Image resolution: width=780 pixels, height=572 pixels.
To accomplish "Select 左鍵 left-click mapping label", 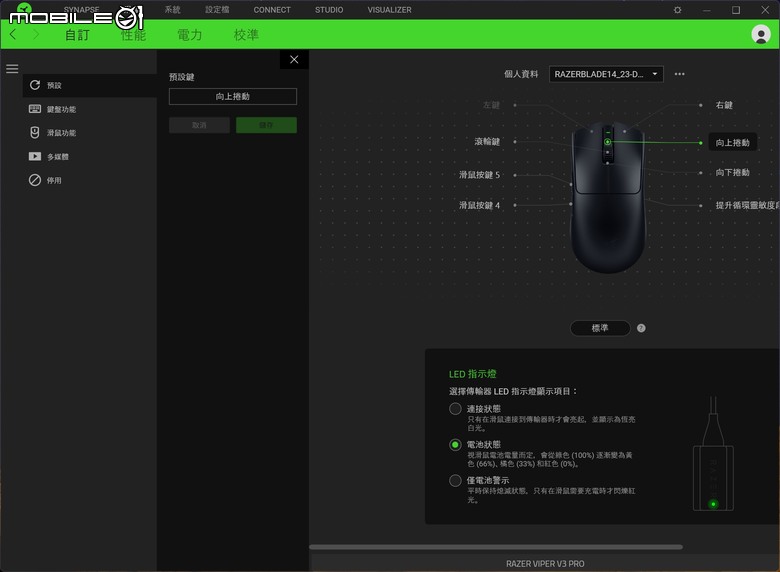I will [491, 105].
